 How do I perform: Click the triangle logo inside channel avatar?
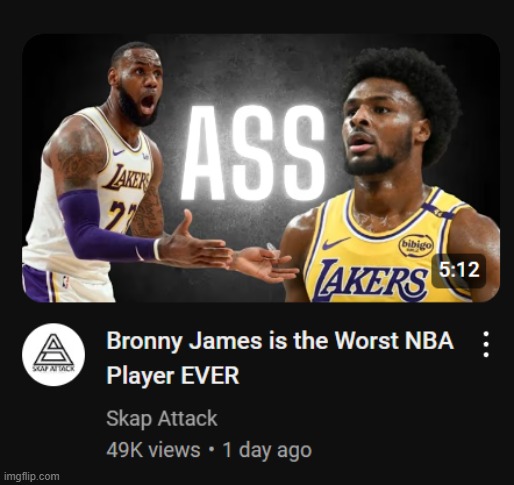pos(53,350)
